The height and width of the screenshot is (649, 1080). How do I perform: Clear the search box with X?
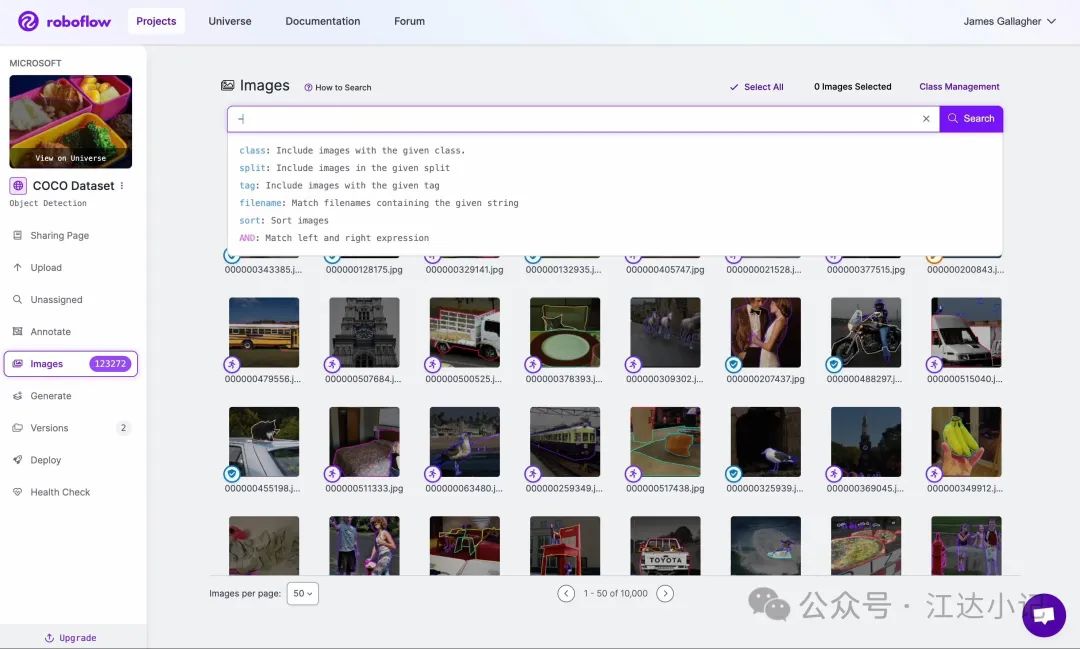[926, 119]
